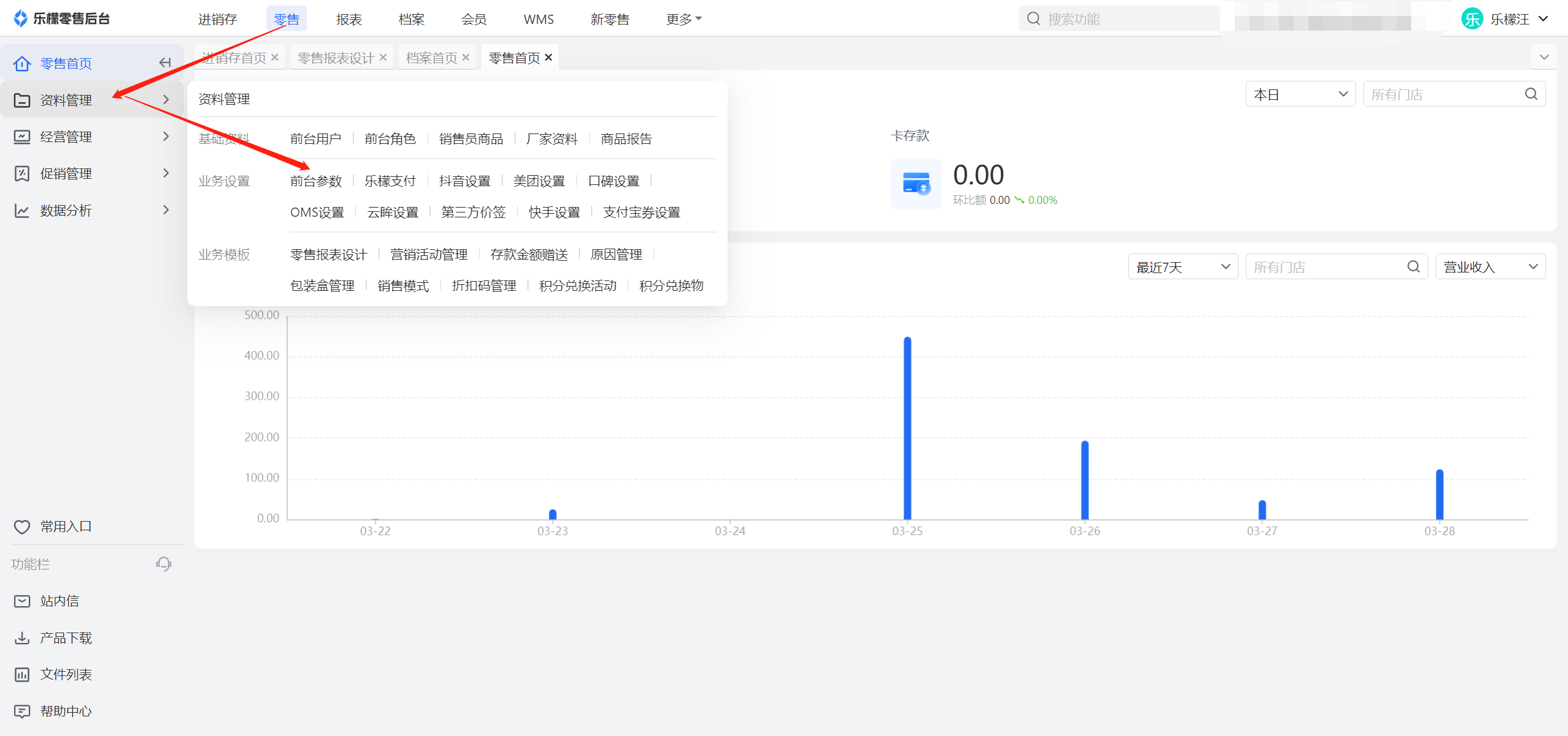
Task: Open 营销活动管理 link
Action: (429, 254)
